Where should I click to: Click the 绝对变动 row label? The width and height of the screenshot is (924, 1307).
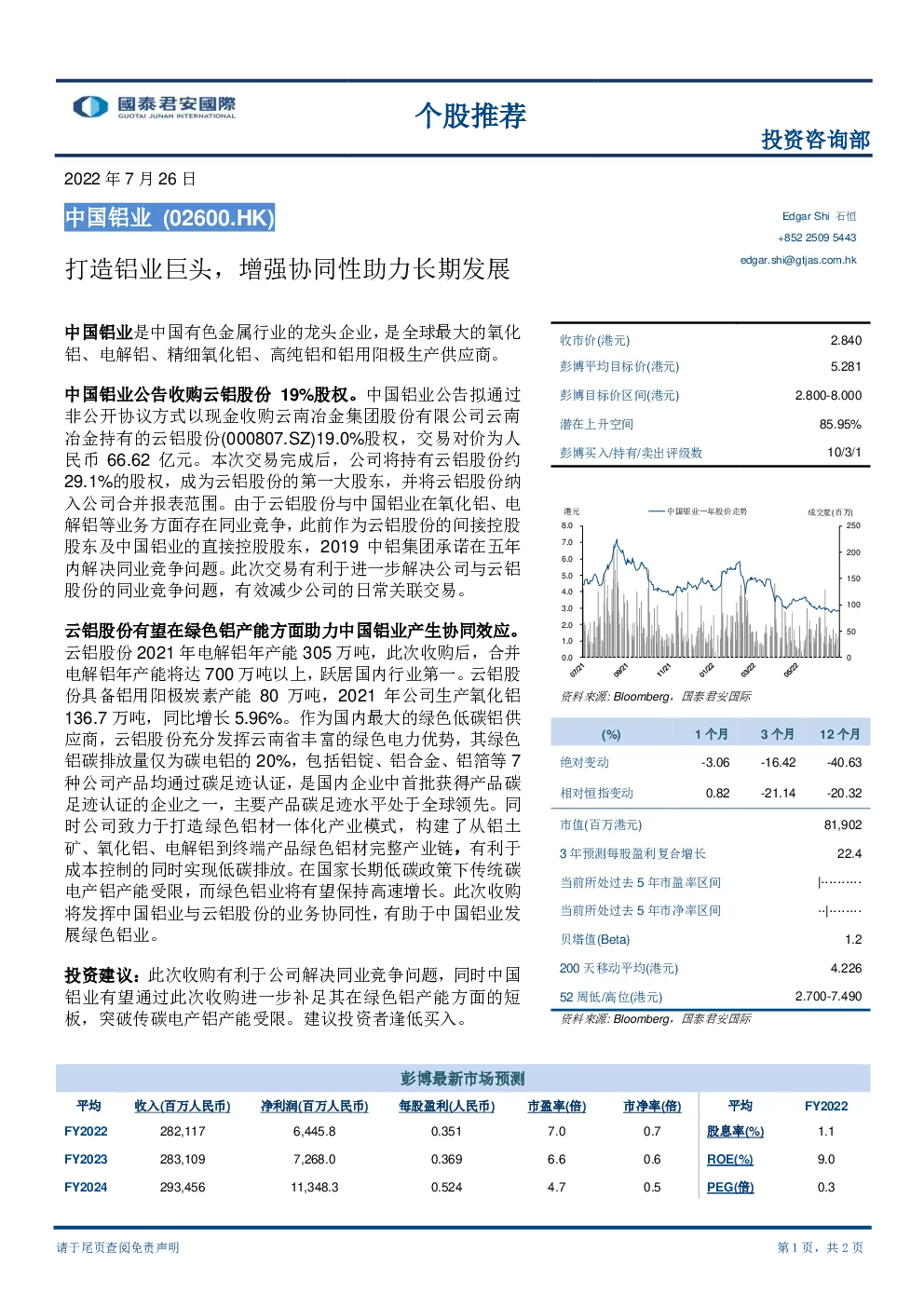tap(584, 762)
